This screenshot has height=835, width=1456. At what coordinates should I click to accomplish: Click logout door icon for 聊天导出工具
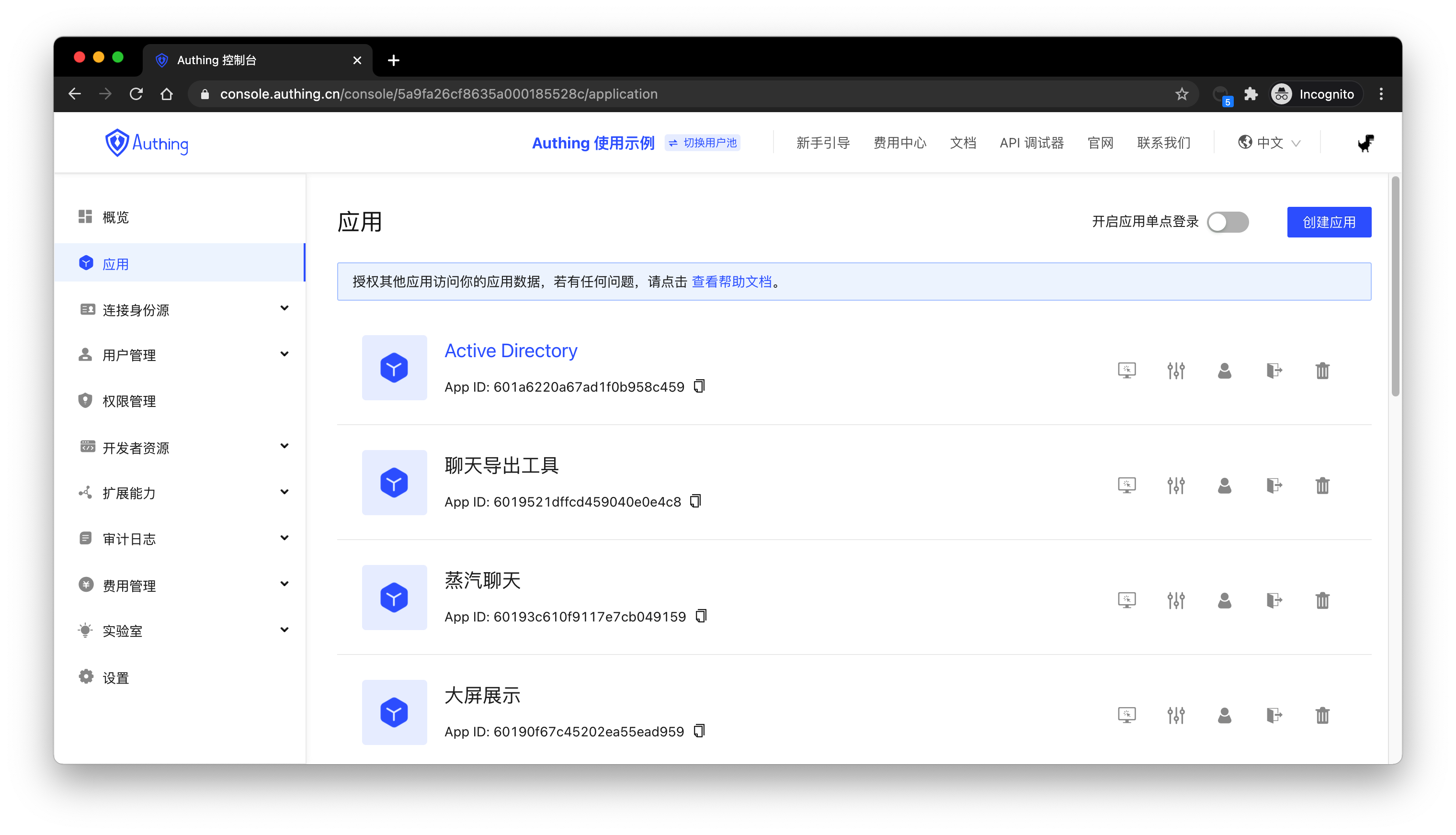(x=1274, y=485)
